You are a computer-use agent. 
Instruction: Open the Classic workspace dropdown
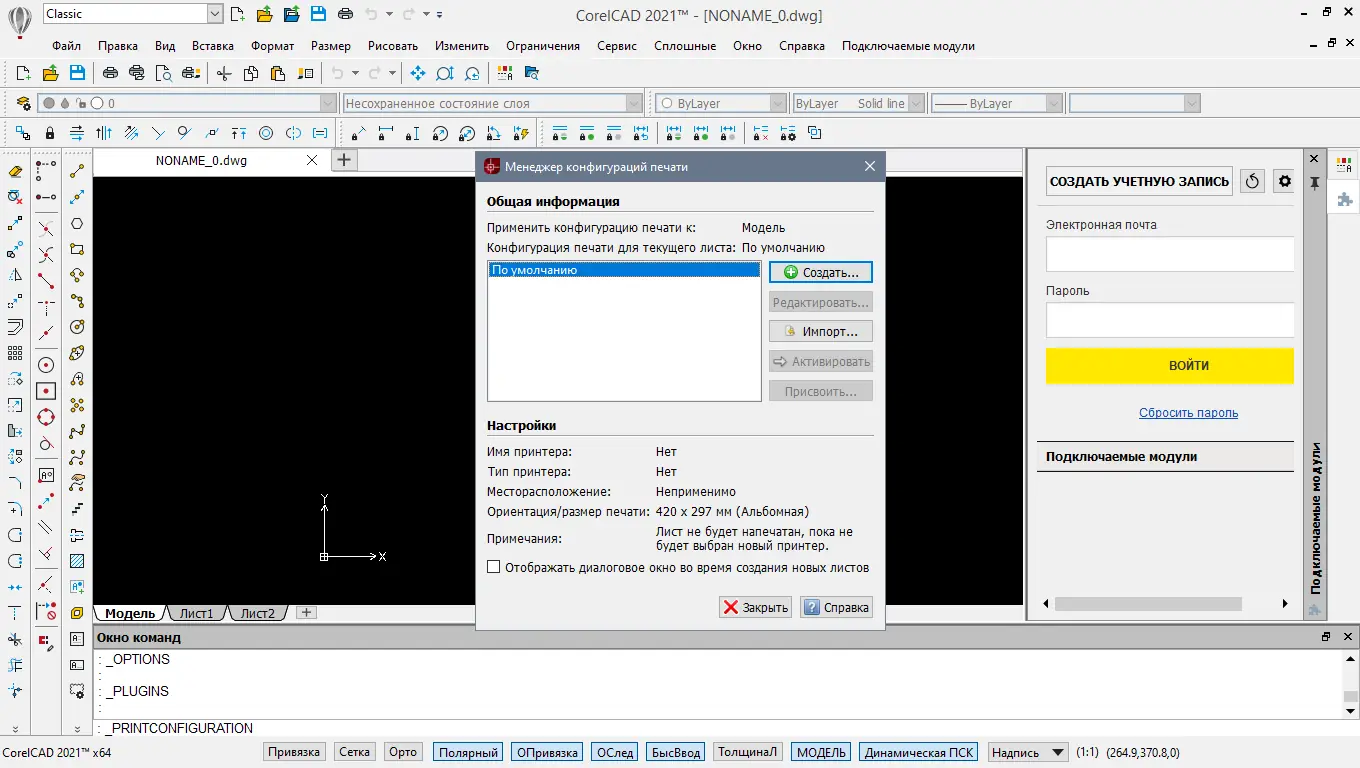point(212,13)
